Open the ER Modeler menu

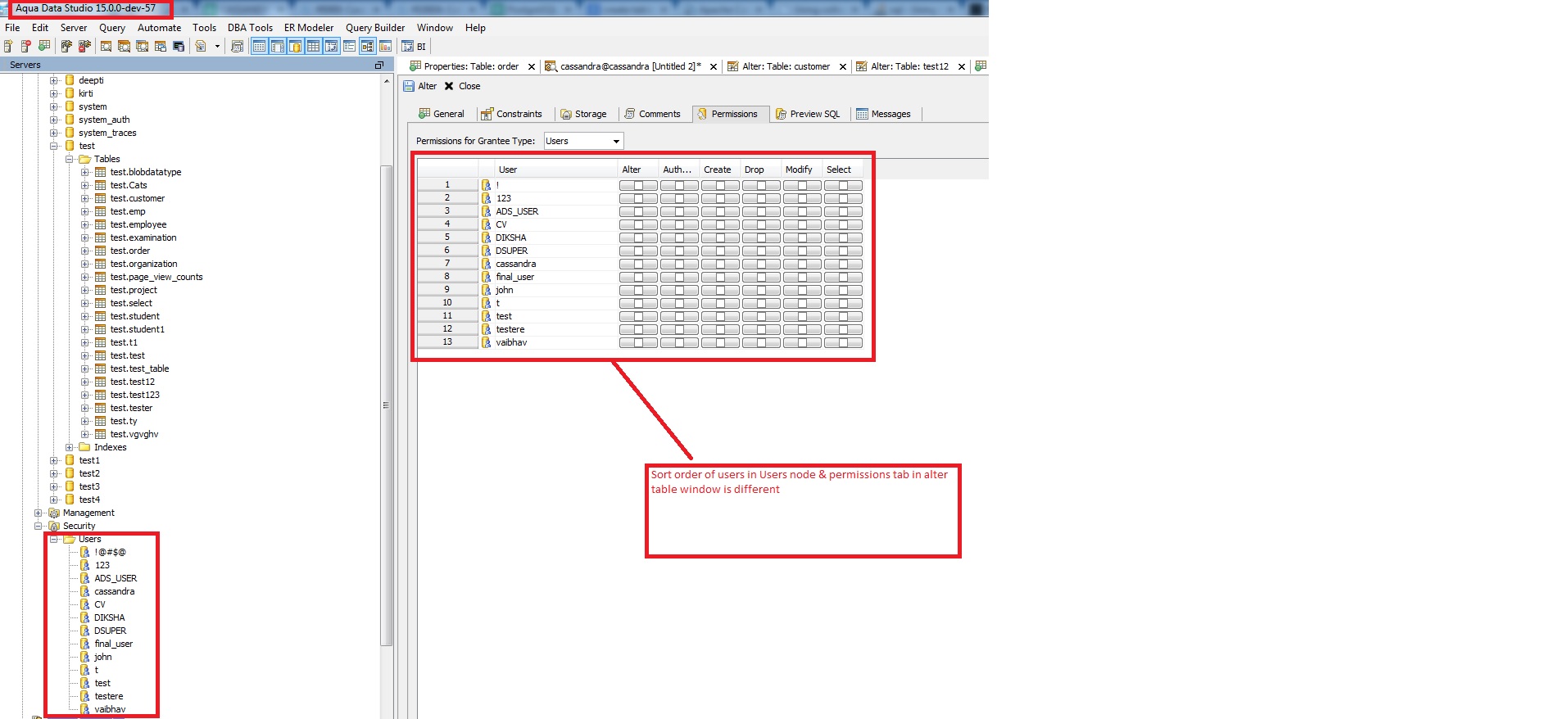[x=309, y=28]
